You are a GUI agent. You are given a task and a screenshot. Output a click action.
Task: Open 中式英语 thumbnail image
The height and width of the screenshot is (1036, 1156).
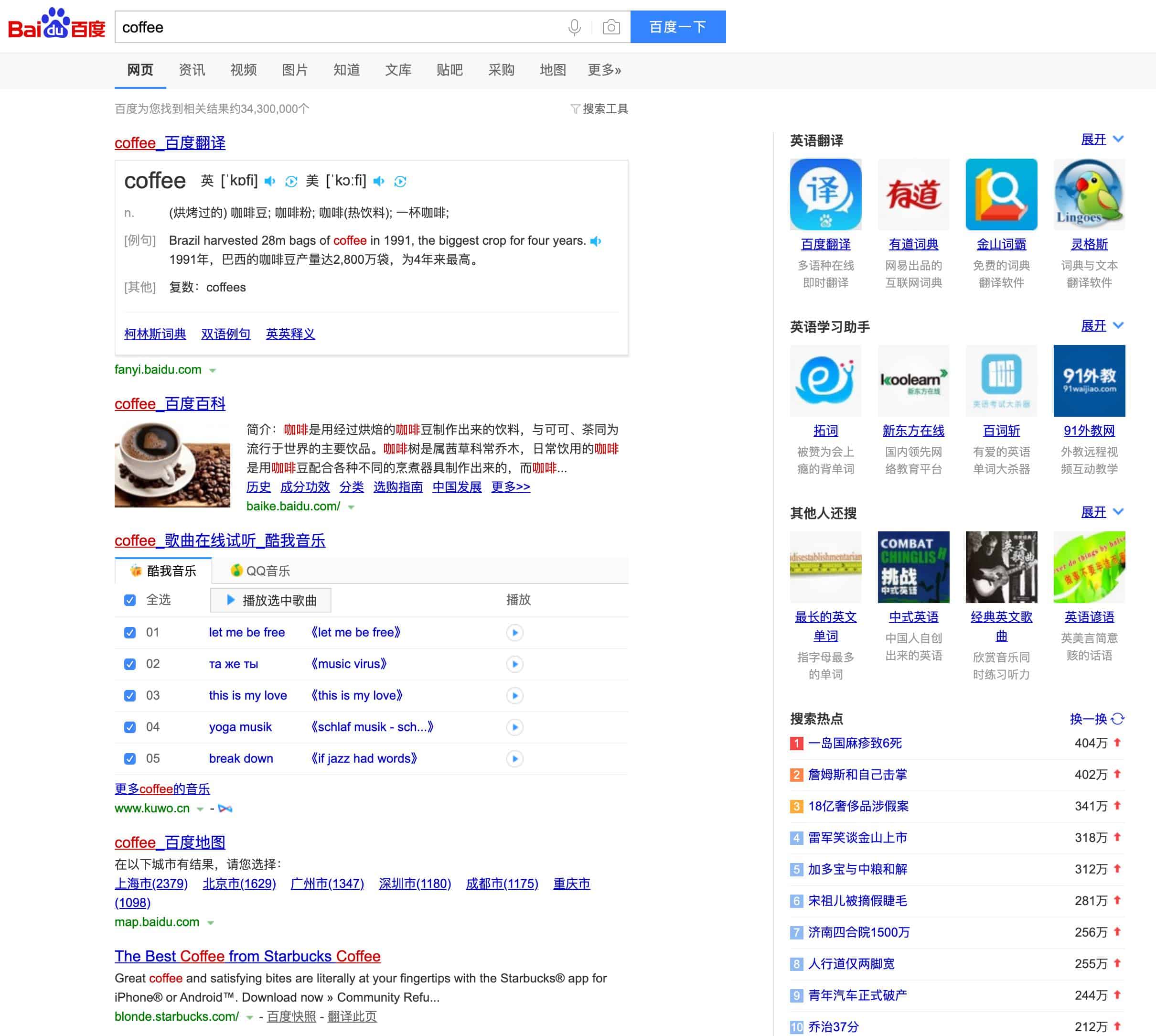914,567
